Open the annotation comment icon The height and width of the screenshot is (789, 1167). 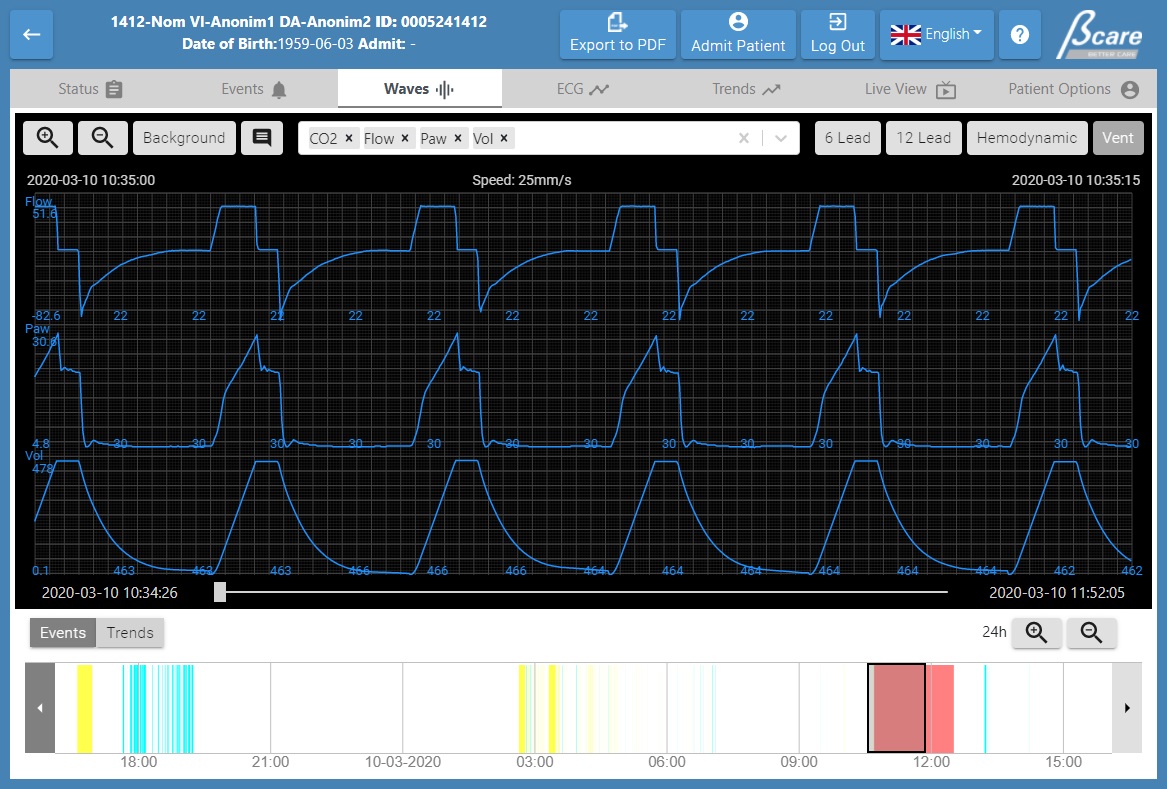pos(262,138)
